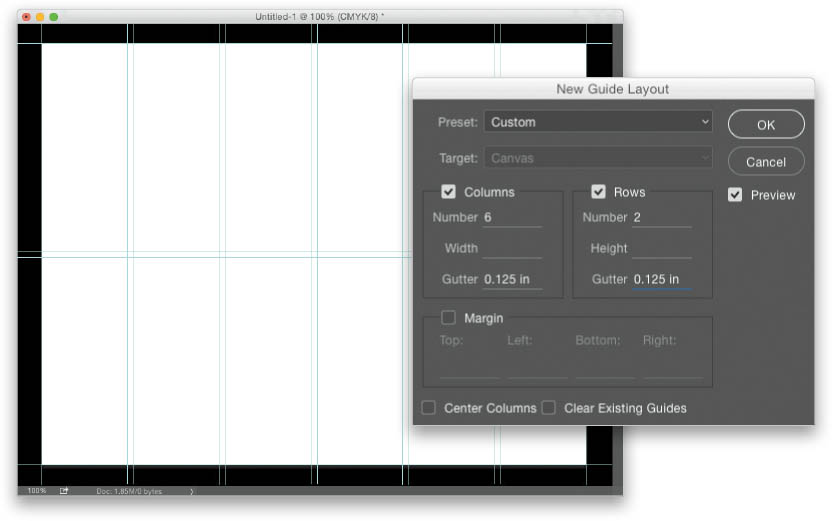Toggle the Preview checkbox off
This screenshot has height=521, width=832.
735,195
